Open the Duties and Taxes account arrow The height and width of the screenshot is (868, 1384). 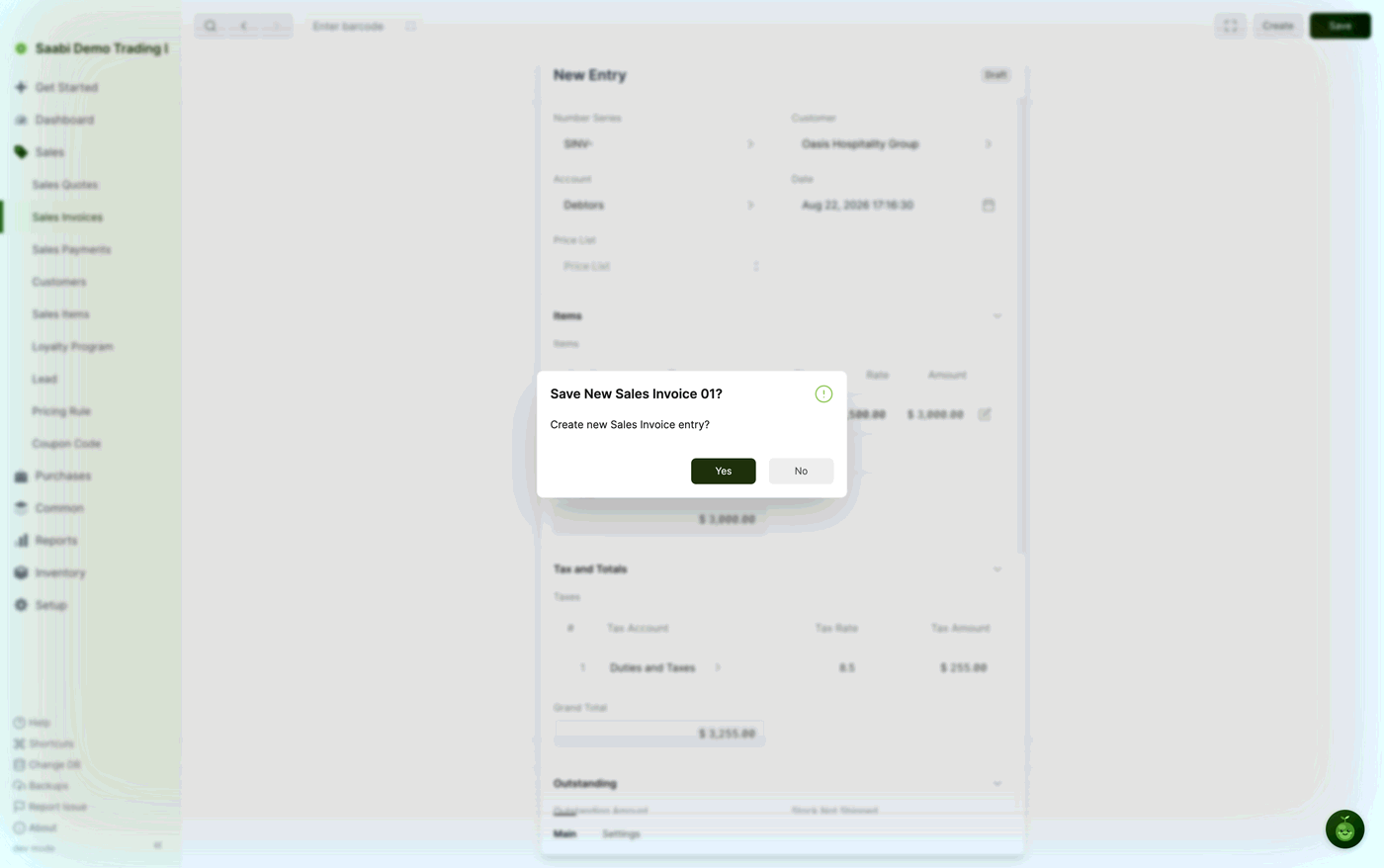[x=718, y=668]
